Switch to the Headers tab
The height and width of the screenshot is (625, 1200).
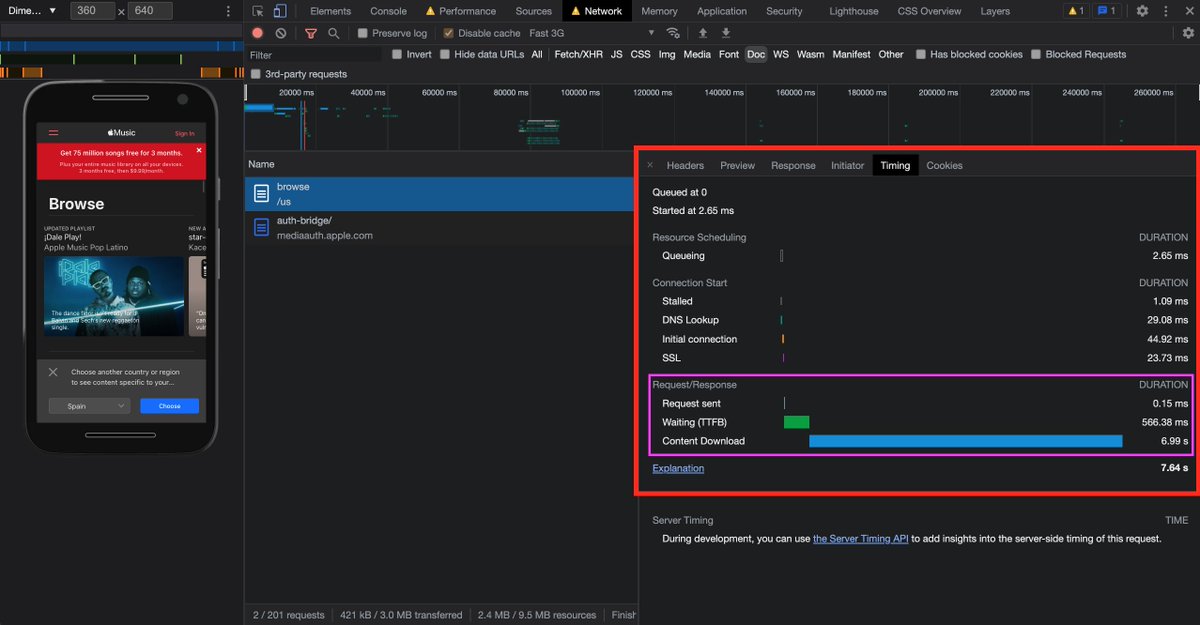tap(685, 165)
